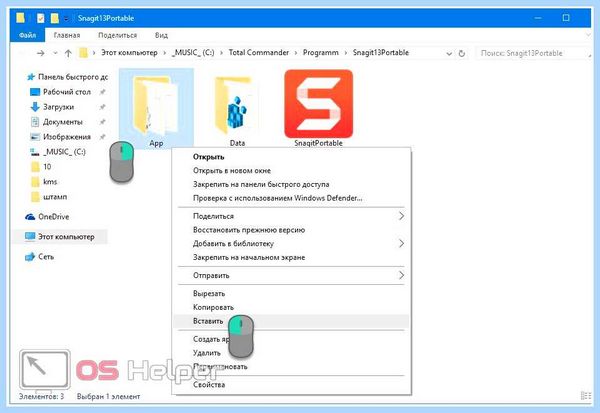
Task: Expand the address bar history dropdown
Action: 449,54
